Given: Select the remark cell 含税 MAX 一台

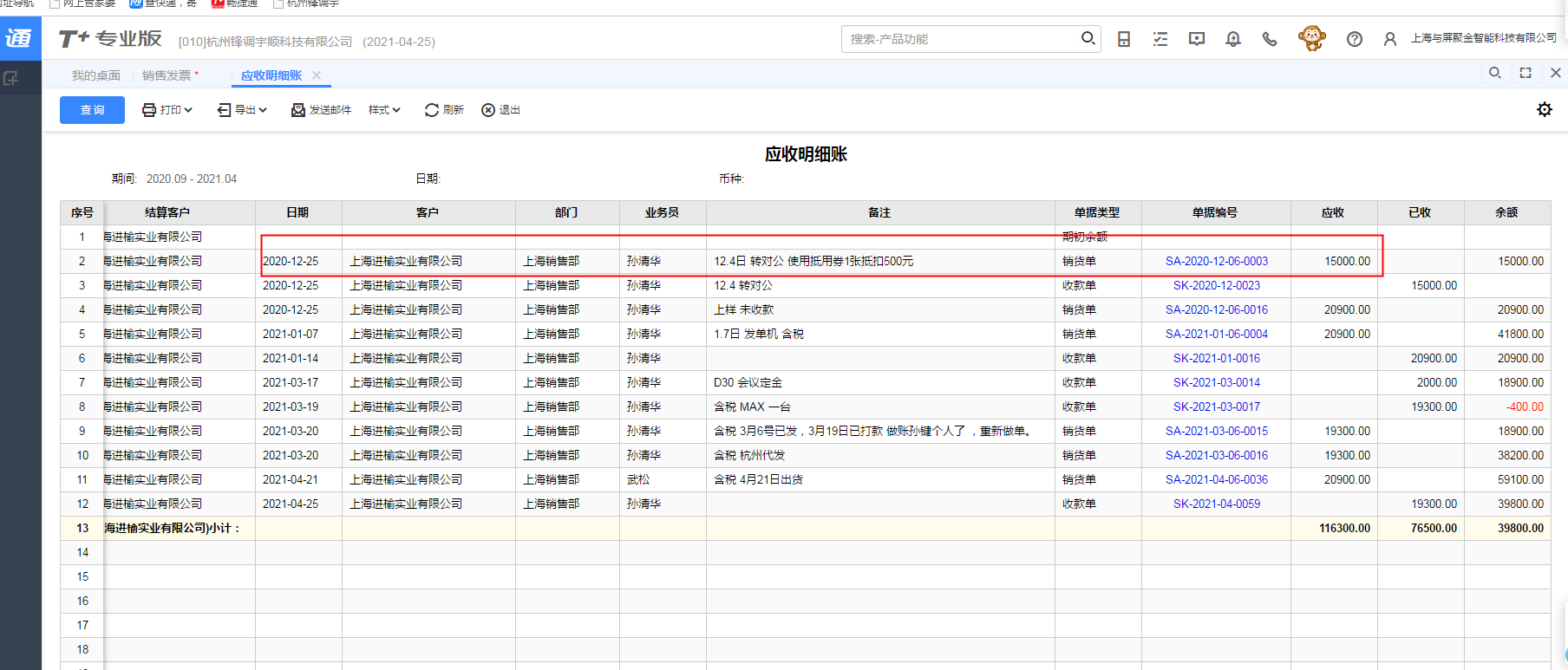Looking at the screenshot, I should click(880, 407).
